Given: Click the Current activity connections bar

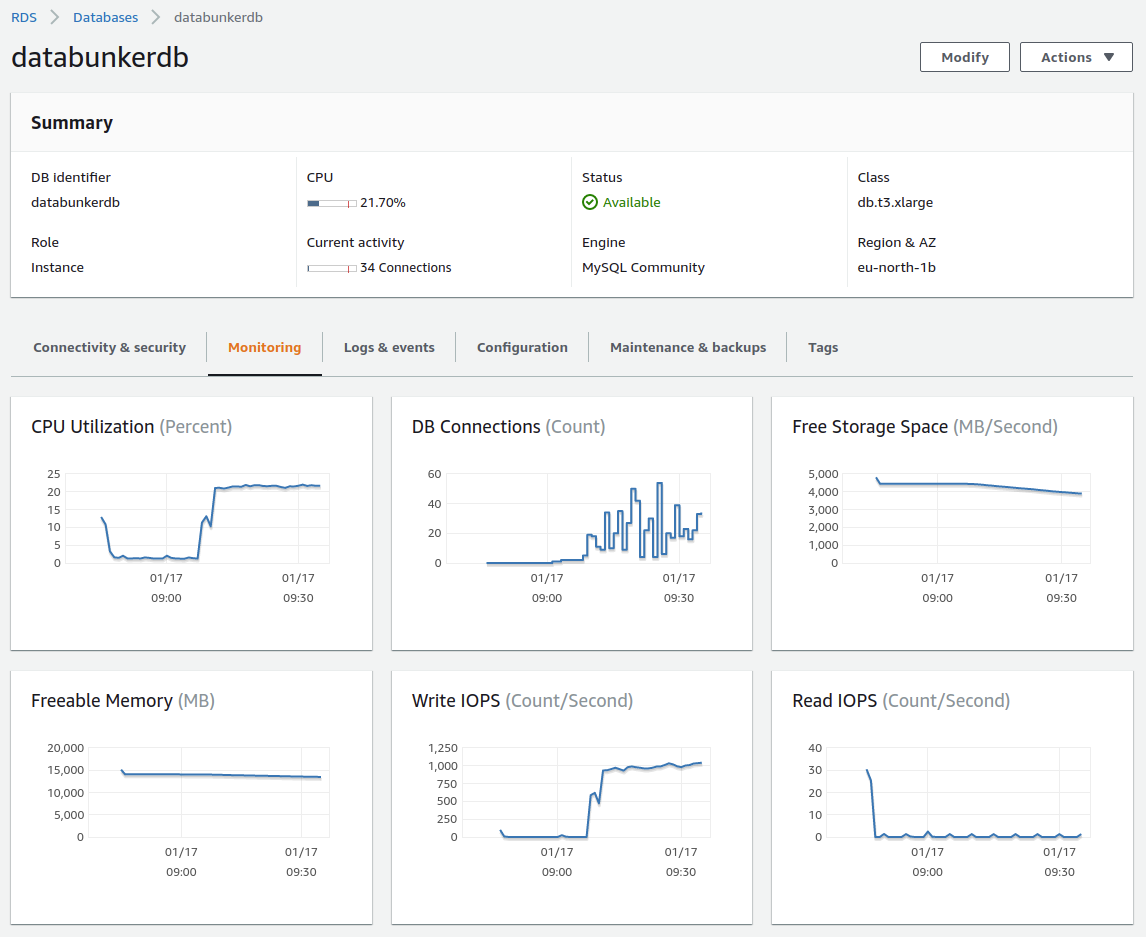Looking at the screenshot, I should click(x=329, y=267).
